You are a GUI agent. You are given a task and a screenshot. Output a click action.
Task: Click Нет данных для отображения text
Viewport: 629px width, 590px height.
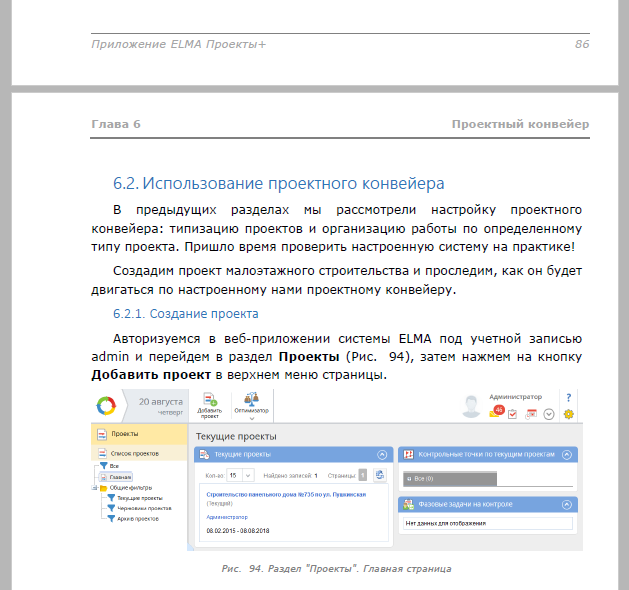coord(446,523)
